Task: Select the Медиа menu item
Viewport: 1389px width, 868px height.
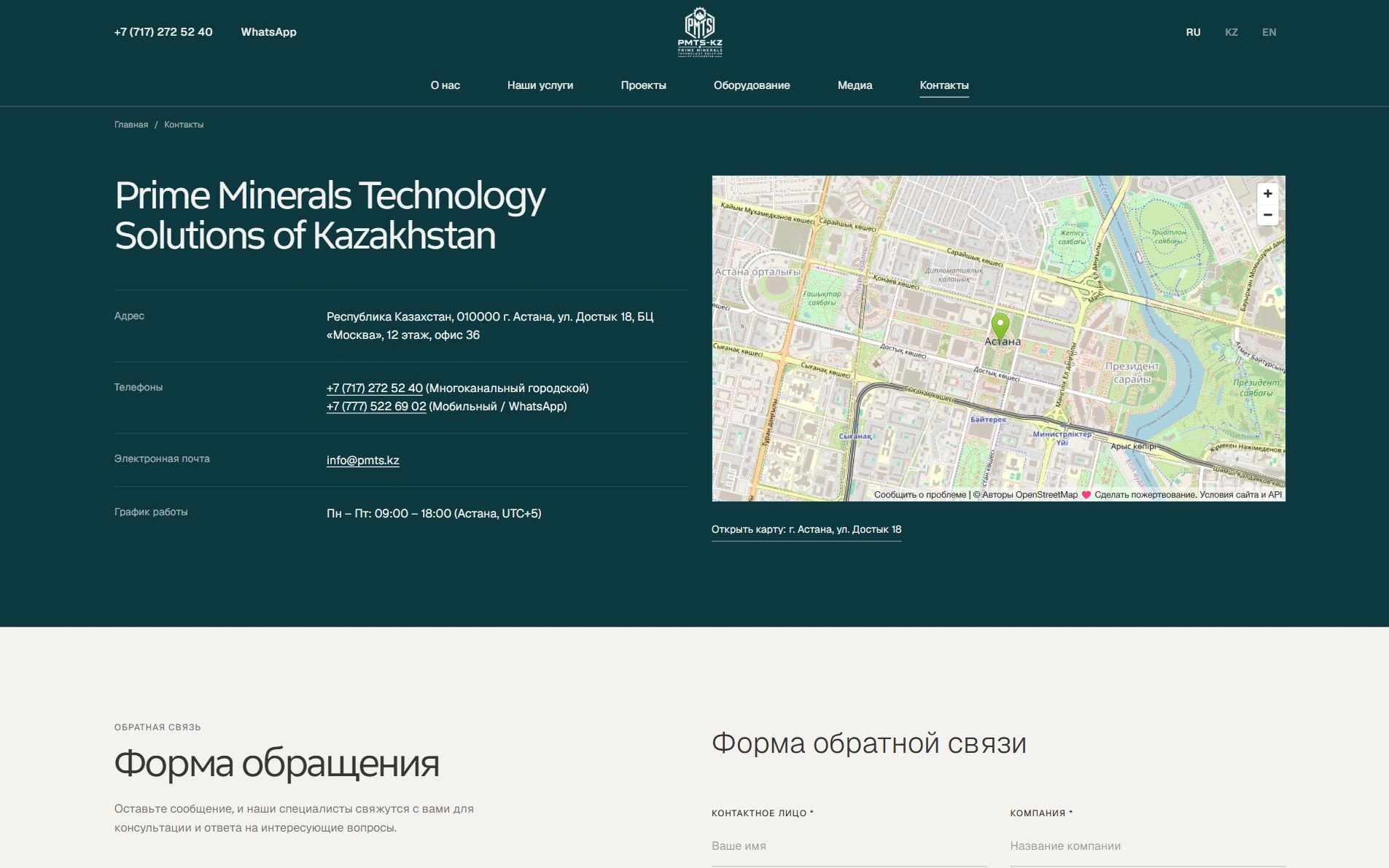Action: [855, 85]
